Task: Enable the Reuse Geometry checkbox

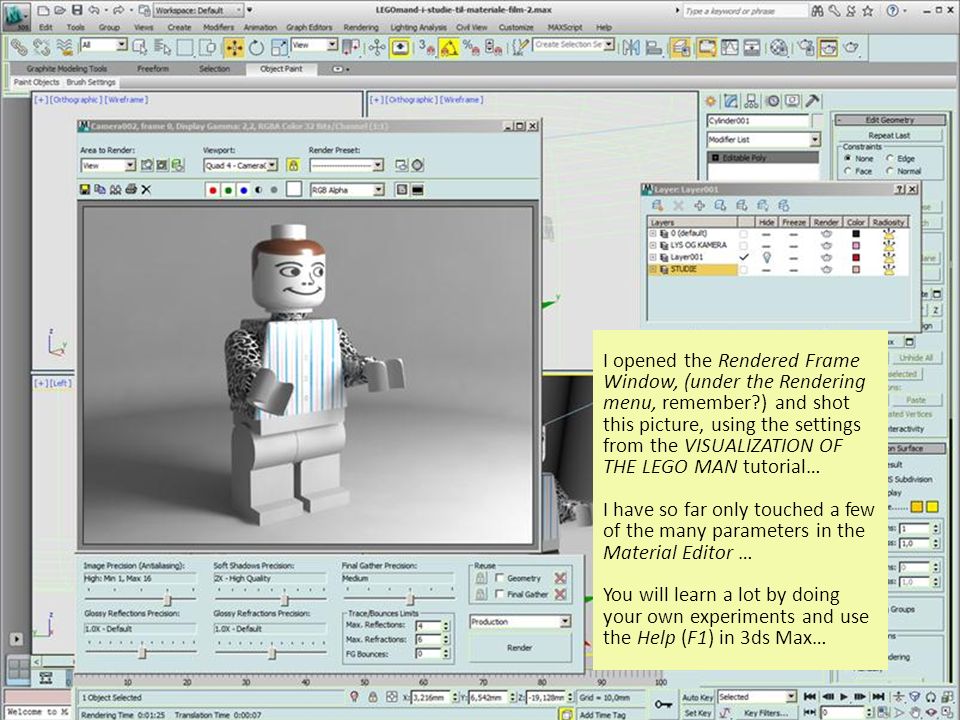Action: (x=500, y=578)
